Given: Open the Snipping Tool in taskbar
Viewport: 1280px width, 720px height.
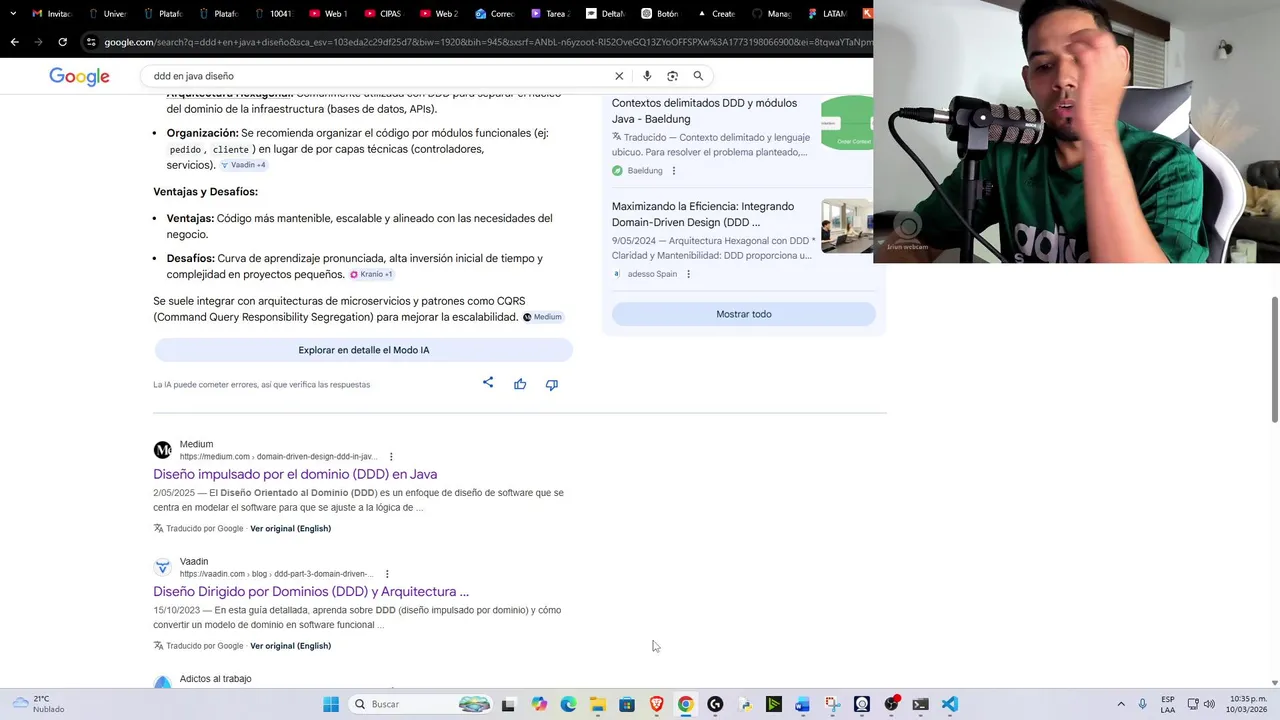Looking at the screenshot, I should click(832, 704).
